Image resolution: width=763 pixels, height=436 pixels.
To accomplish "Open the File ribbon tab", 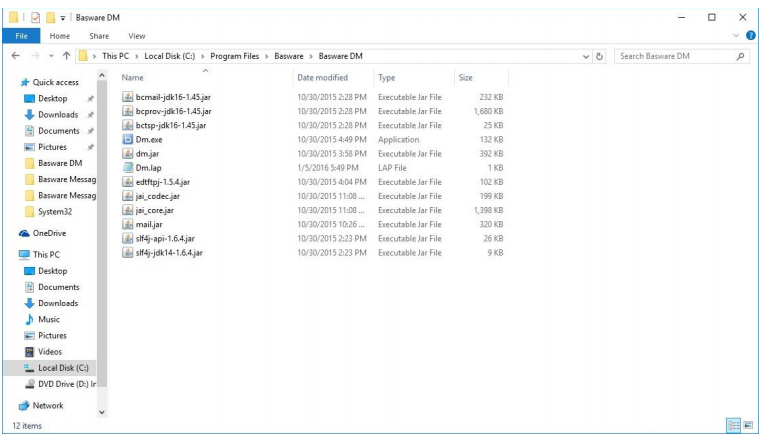I will [21, 36].
